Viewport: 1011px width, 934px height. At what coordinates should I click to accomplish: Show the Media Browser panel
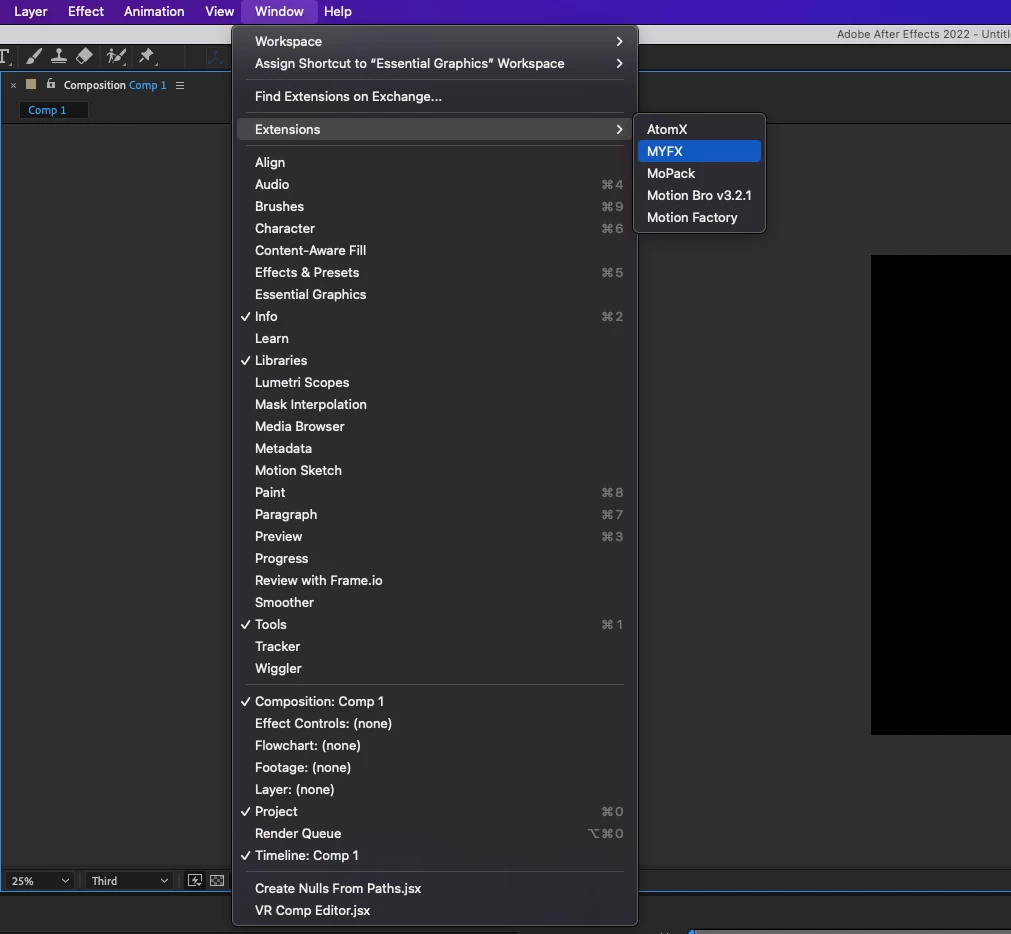(435, 426)
